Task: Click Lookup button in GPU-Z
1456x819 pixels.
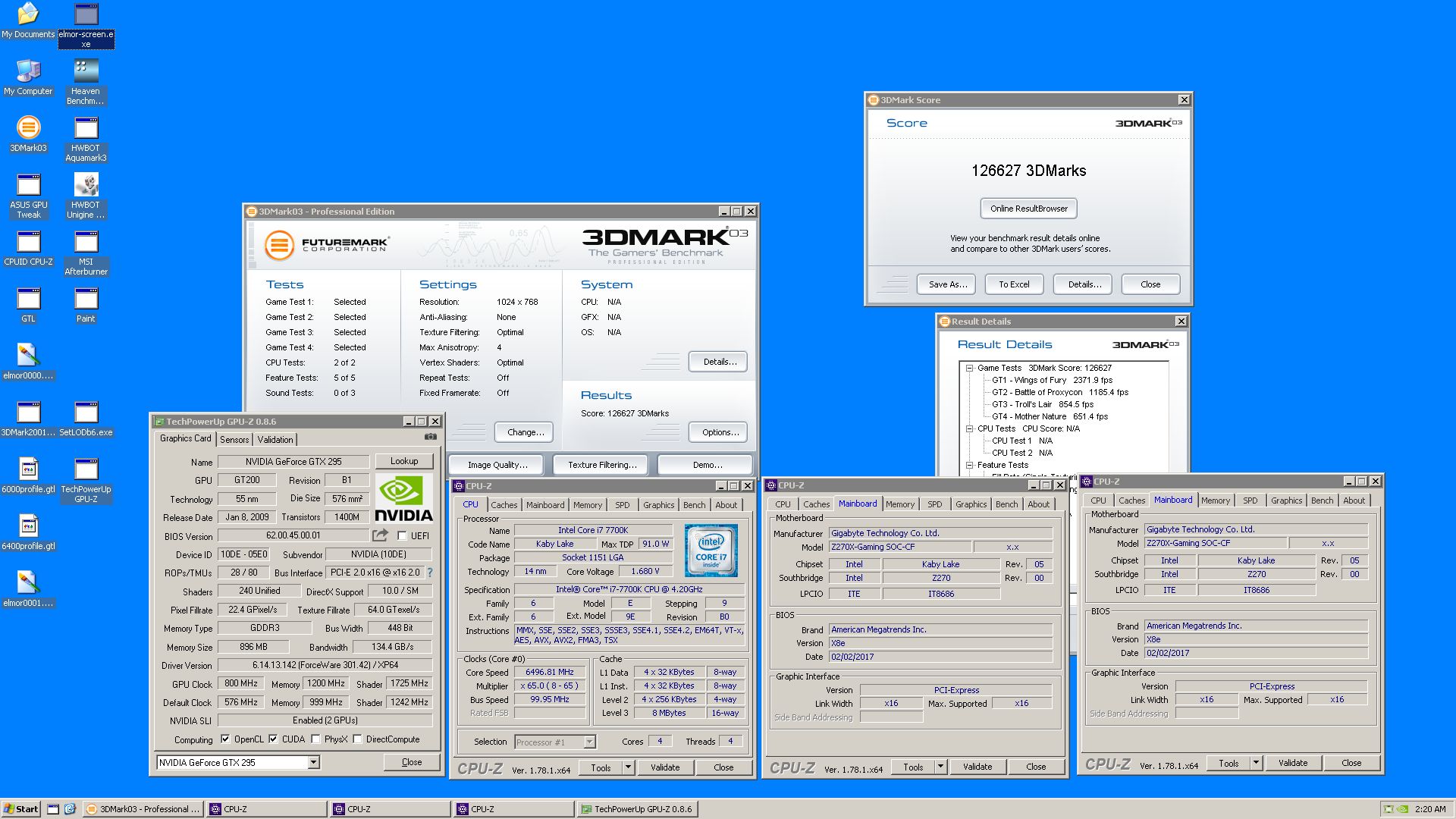Action: tap(404, 461)
